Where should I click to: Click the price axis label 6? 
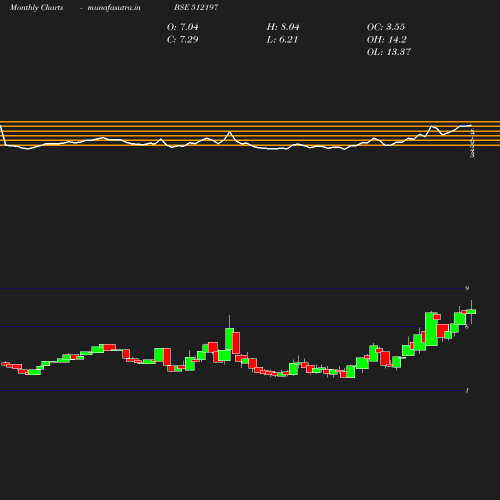tap(467, 327)
